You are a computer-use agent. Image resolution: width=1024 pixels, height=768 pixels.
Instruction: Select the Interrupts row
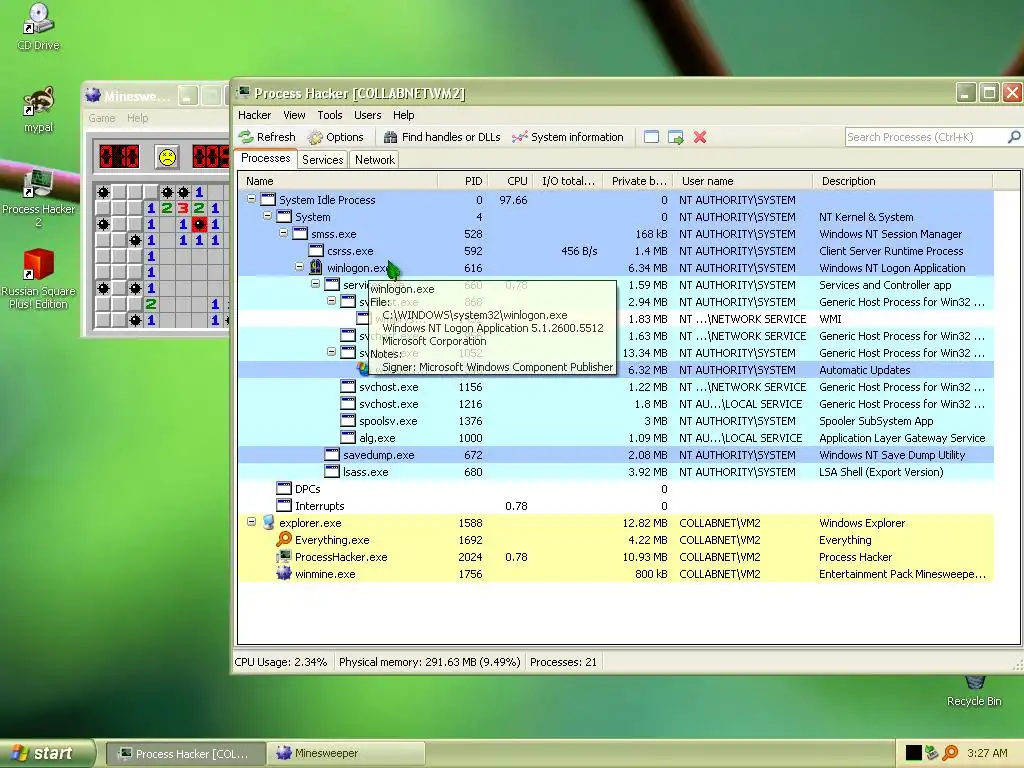(616, 505)
